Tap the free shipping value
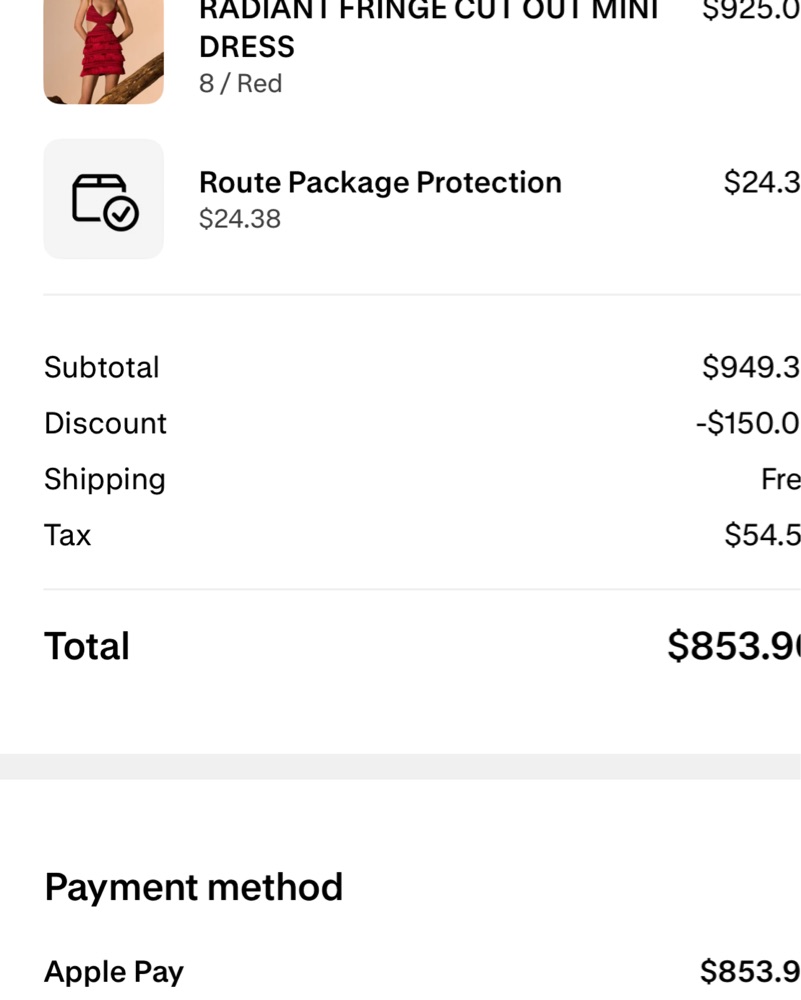Screen dimensions: 801x1000 click(x=781, y=479)
